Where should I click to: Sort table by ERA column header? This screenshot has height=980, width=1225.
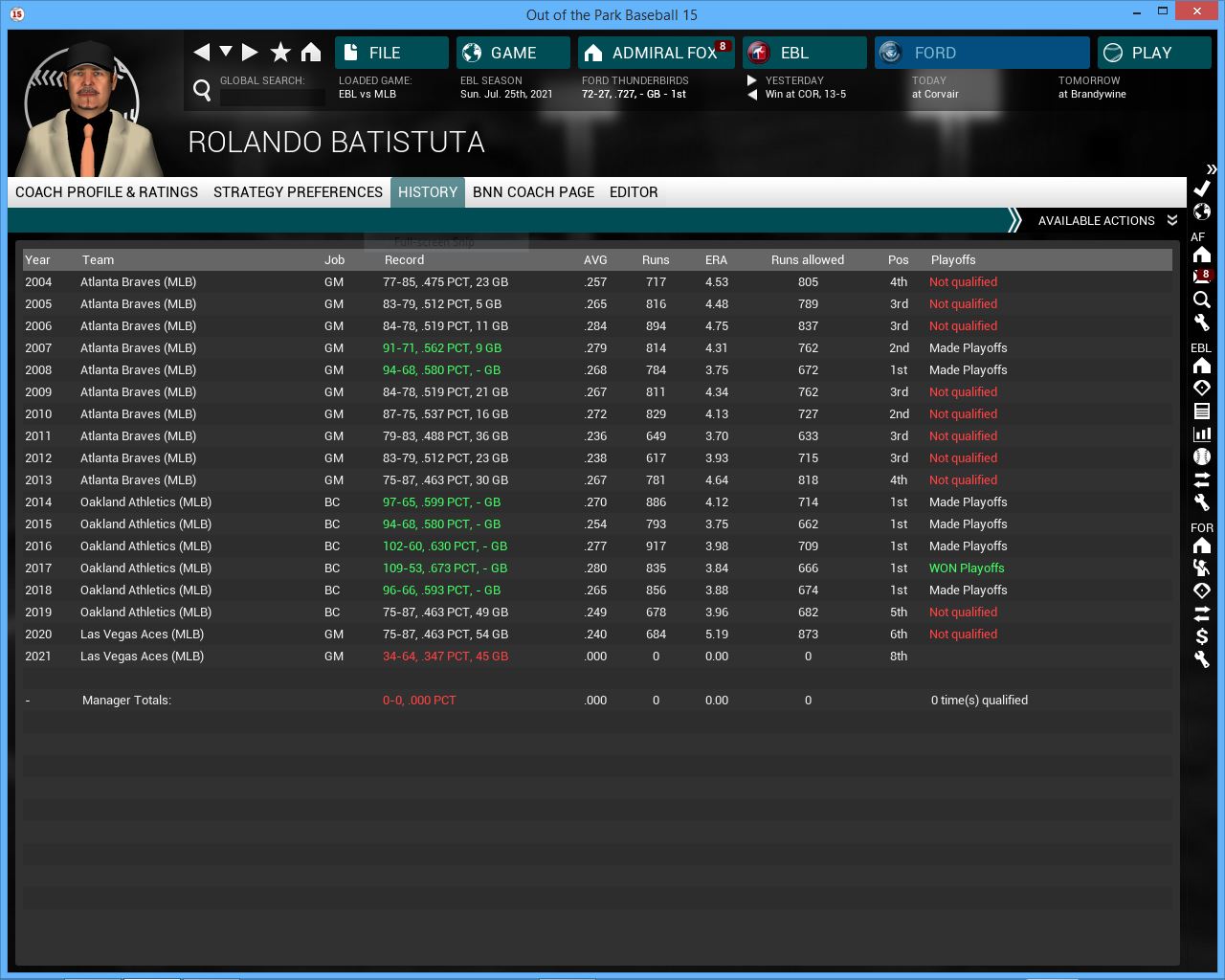click(x=716, y=260)
